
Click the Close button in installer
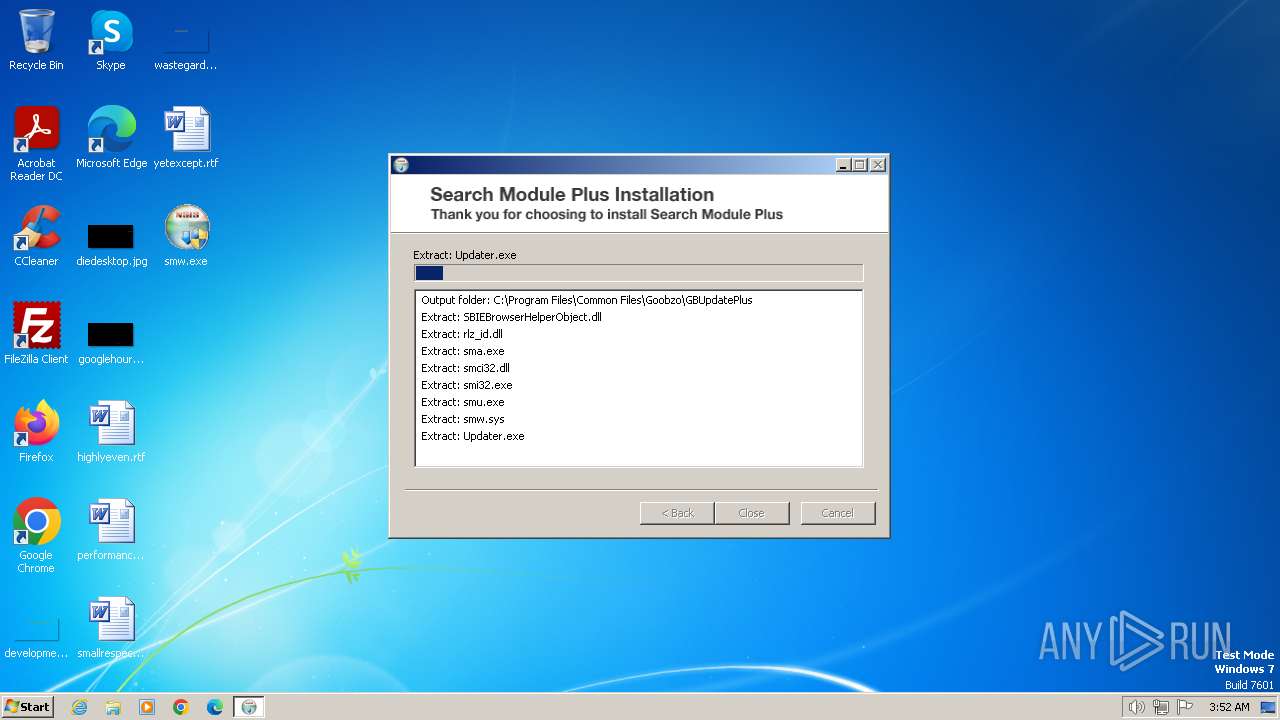tap(751, 513)
